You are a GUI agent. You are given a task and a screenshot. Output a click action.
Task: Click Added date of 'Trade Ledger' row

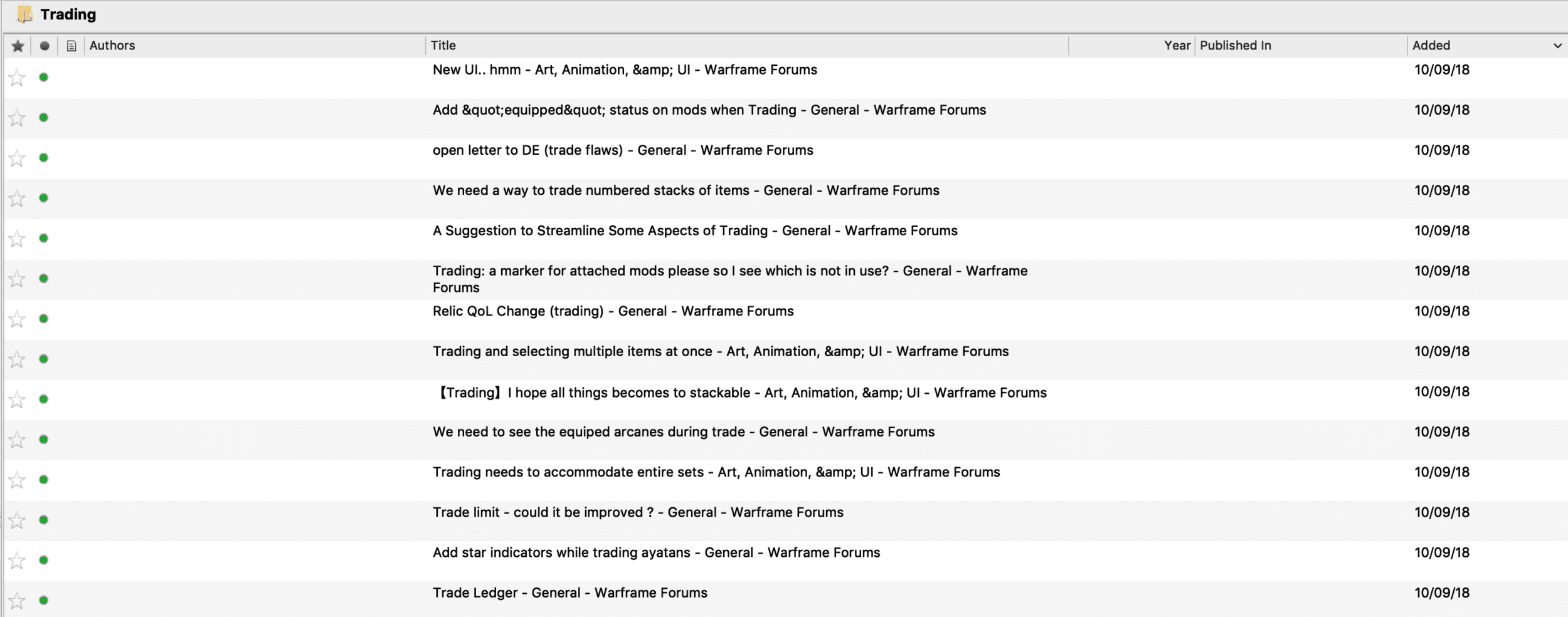point(1441,593)
